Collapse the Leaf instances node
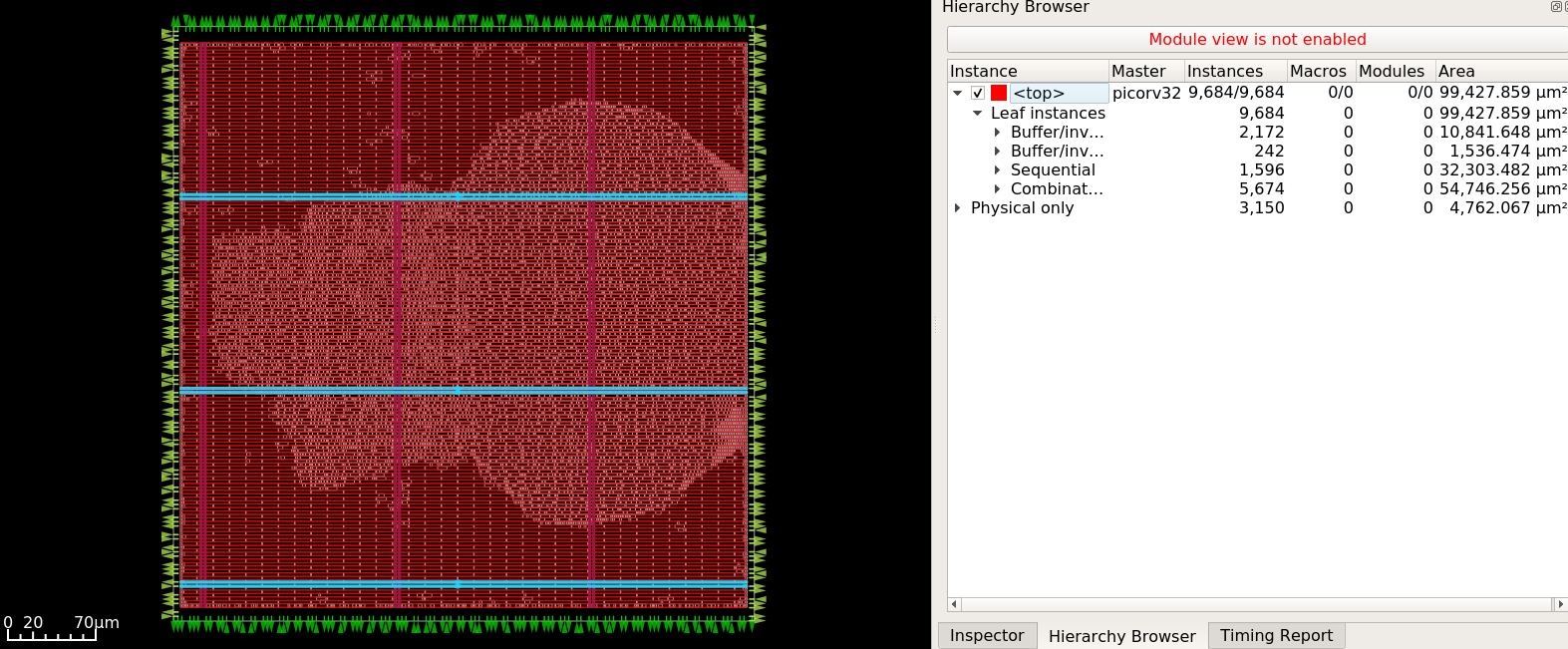This screenshot has width=1568, height=649. click(978, 113)
